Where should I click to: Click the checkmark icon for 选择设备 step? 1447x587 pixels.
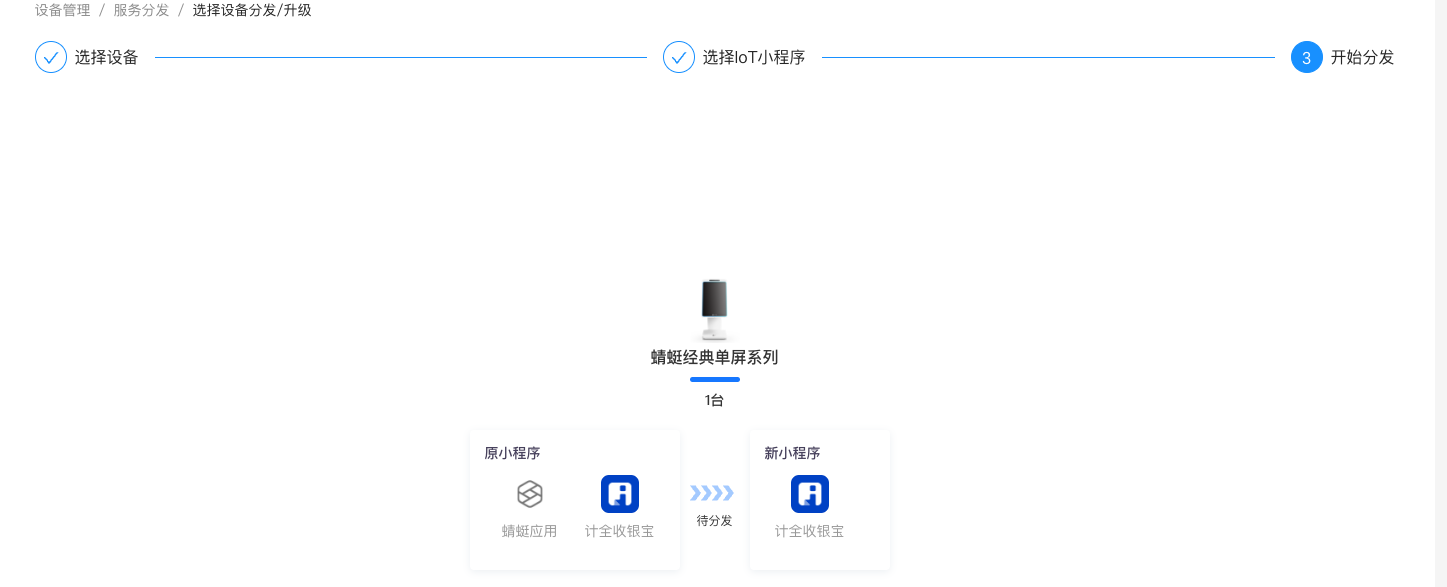[x=51, y=57]
